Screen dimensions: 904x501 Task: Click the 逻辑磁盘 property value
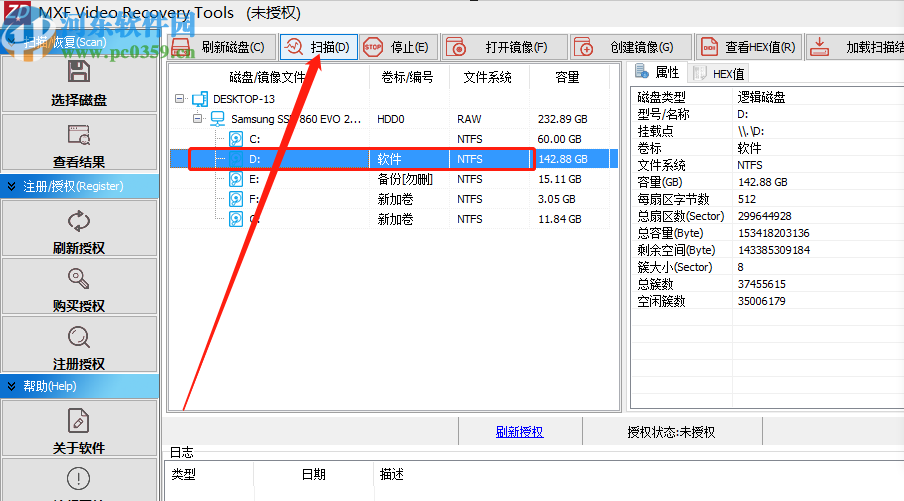(x=761, y=97)
